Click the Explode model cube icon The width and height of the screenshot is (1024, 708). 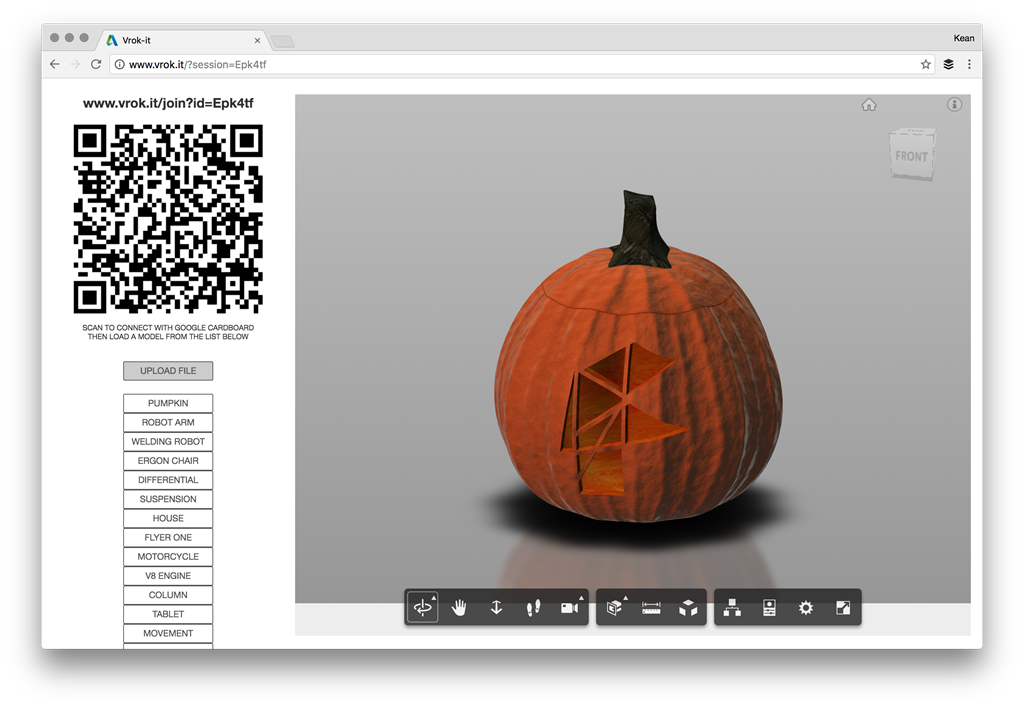(688, 608)
